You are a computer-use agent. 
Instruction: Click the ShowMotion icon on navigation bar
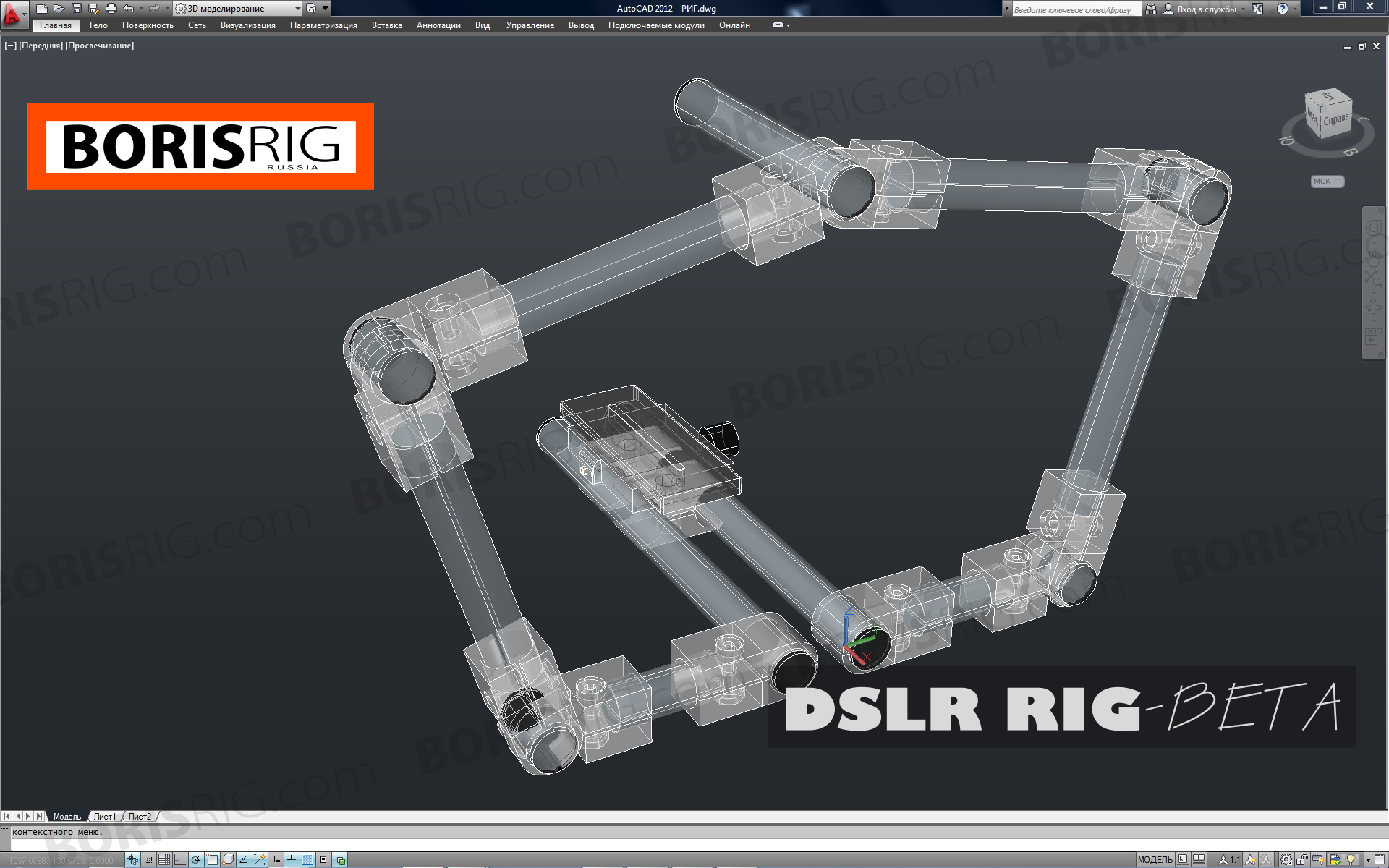(x=1372, y=336)
